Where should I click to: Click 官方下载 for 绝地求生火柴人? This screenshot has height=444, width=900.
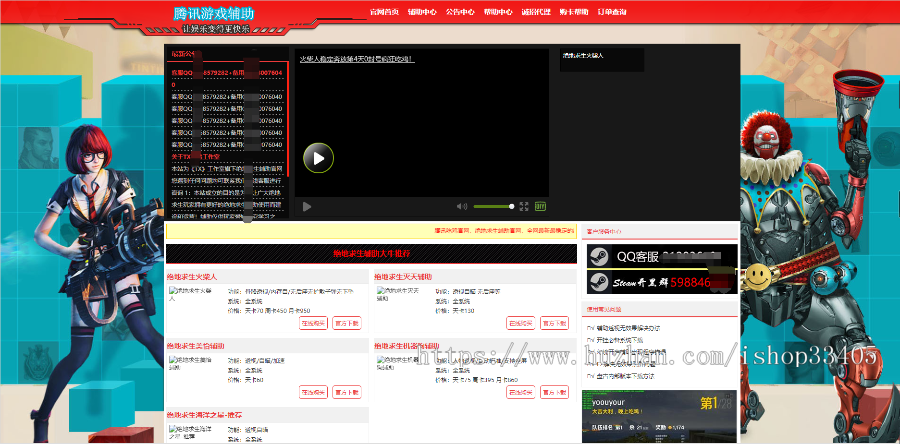pos(347,323)
